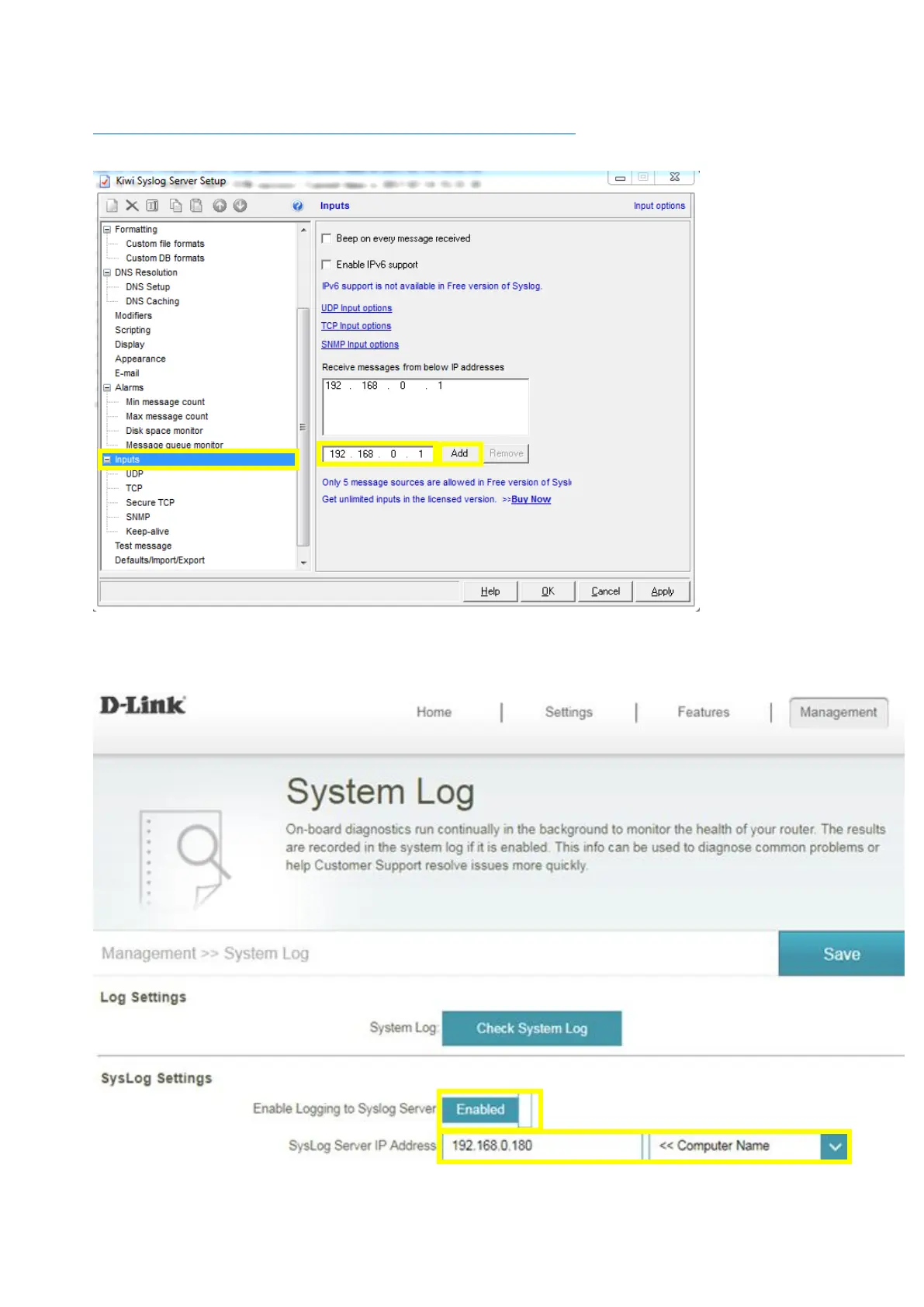Select Custom DB formats in the tree
Screen dimensions: 924x1307
[x=165, y=258]
